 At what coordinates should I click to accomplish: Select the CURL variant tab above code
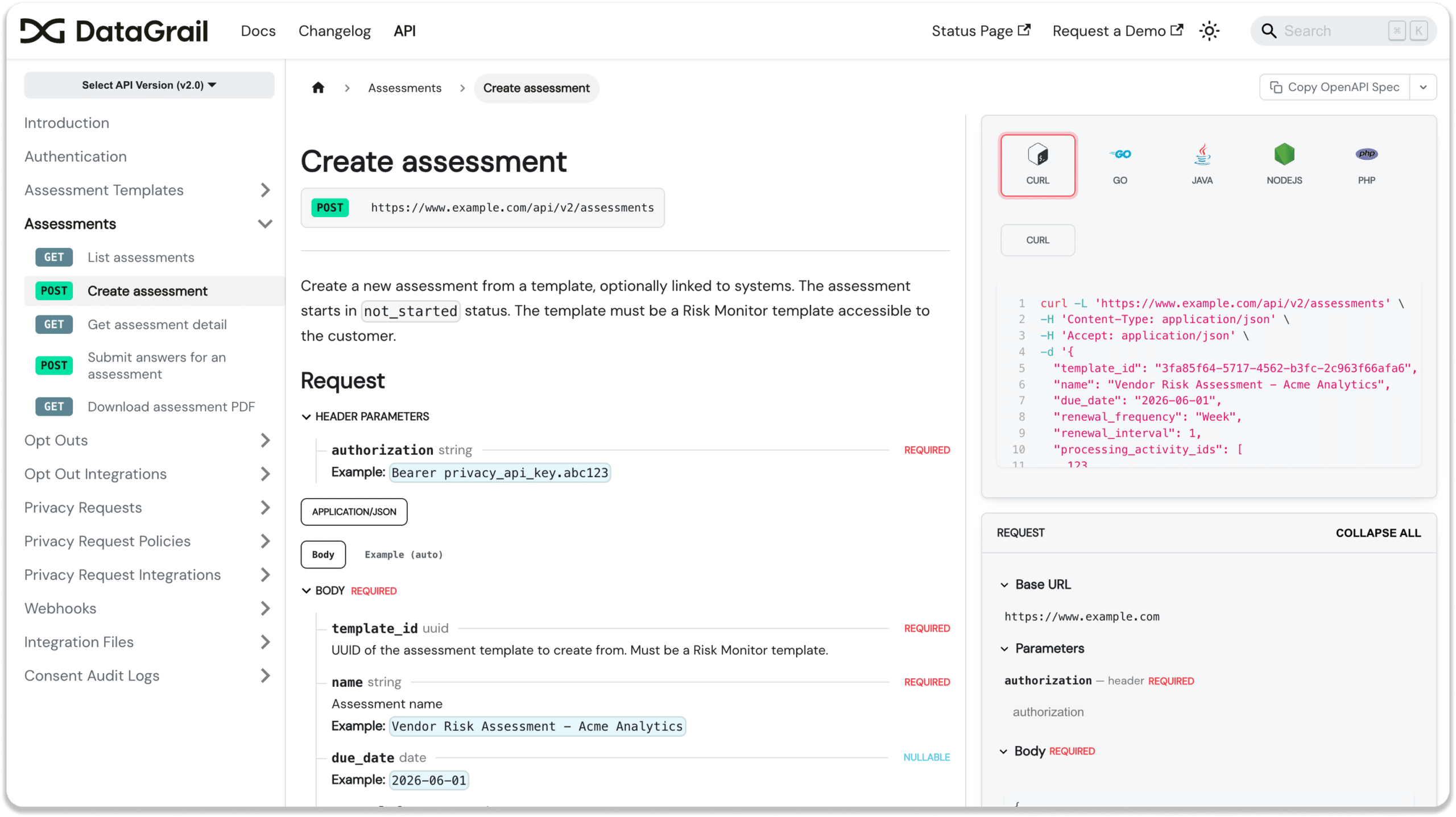[x=1037, y=240]
